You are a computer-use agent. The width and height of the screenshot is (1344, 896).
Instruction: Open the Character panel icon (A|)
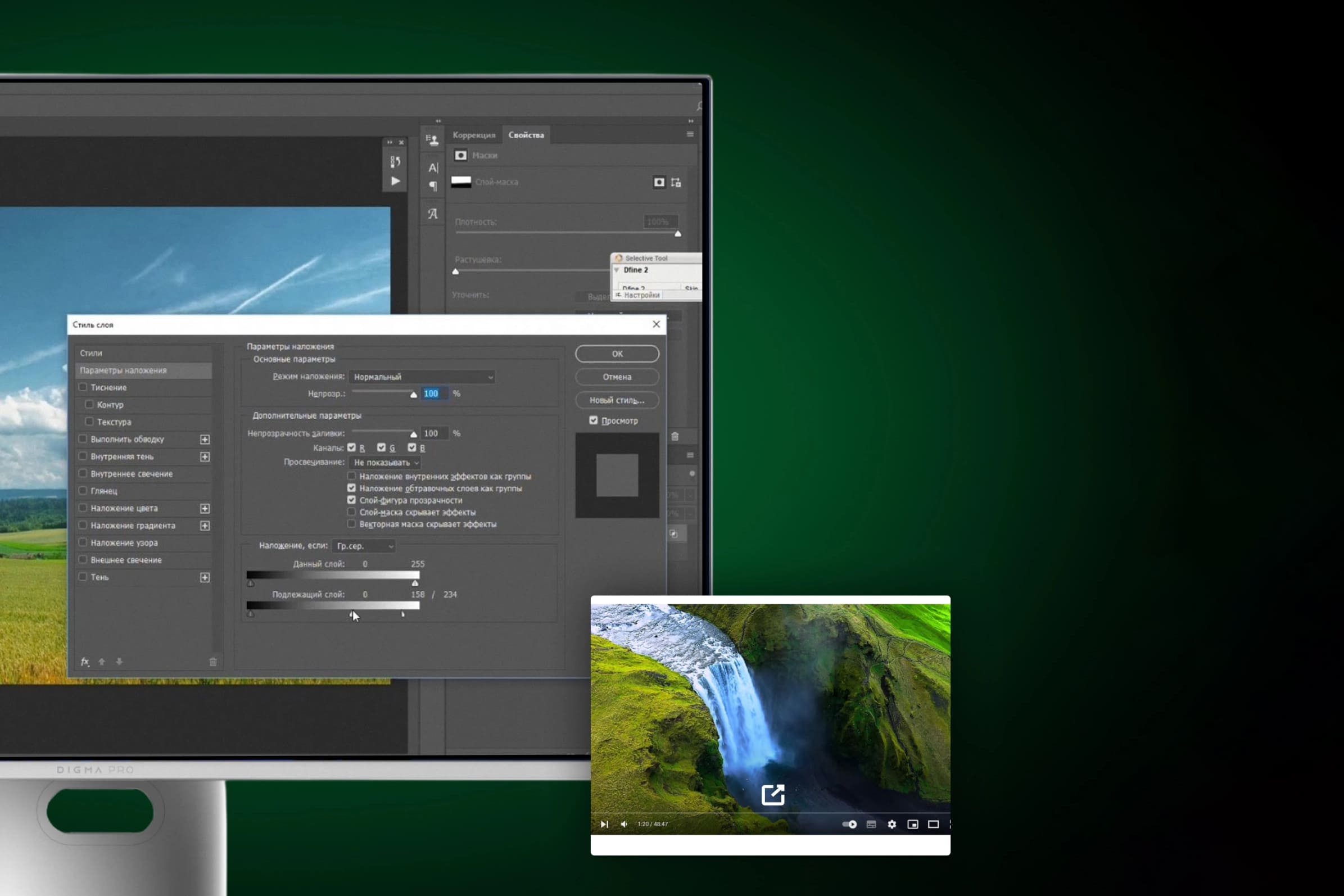pos(433,168)
